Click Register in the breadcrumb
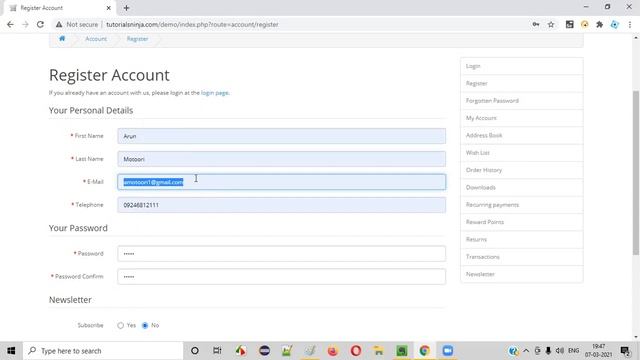640x360 pixels. point(137,39)
